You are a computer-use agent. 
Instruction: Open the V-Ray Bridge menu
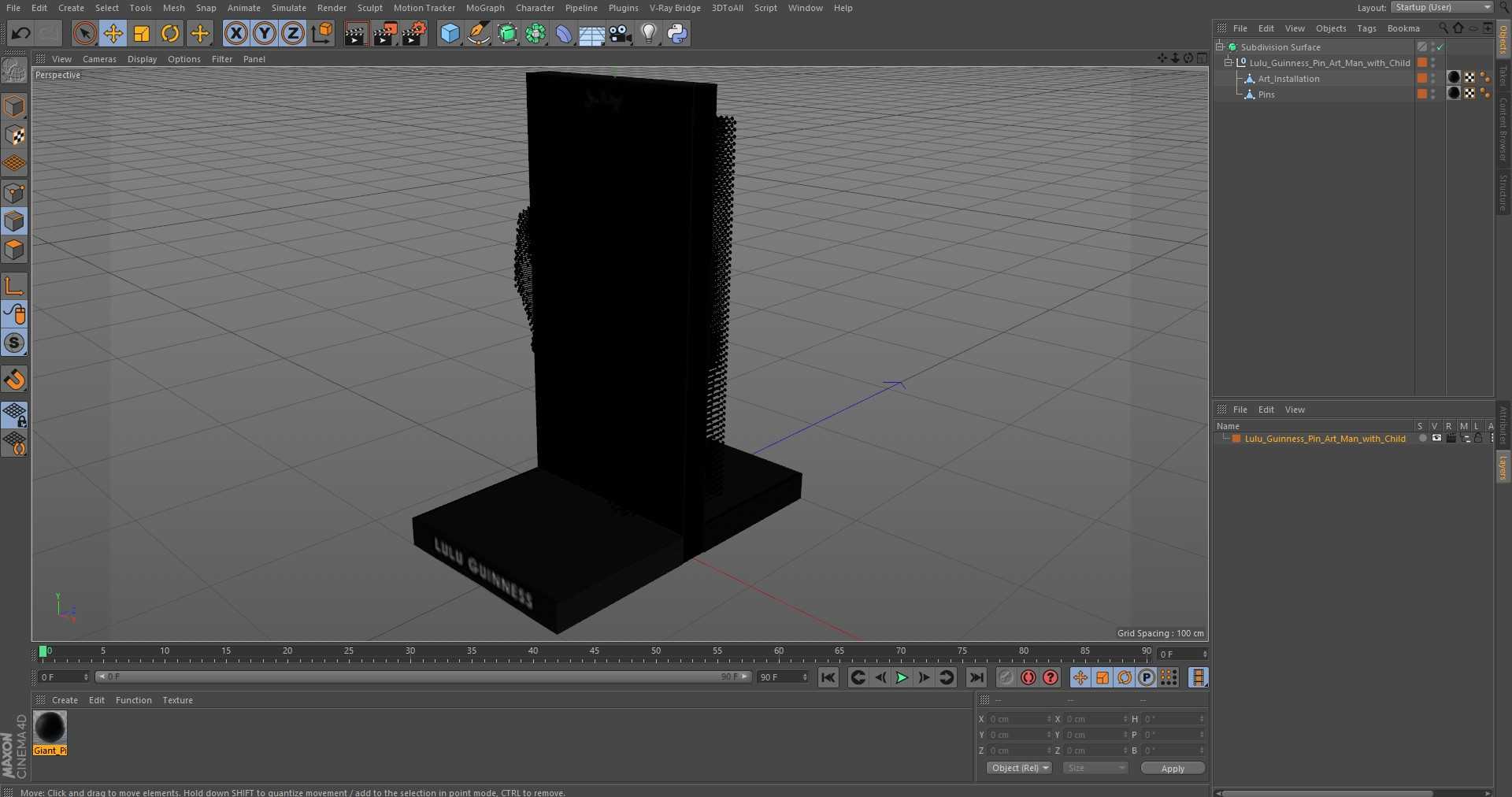[675, 8]
